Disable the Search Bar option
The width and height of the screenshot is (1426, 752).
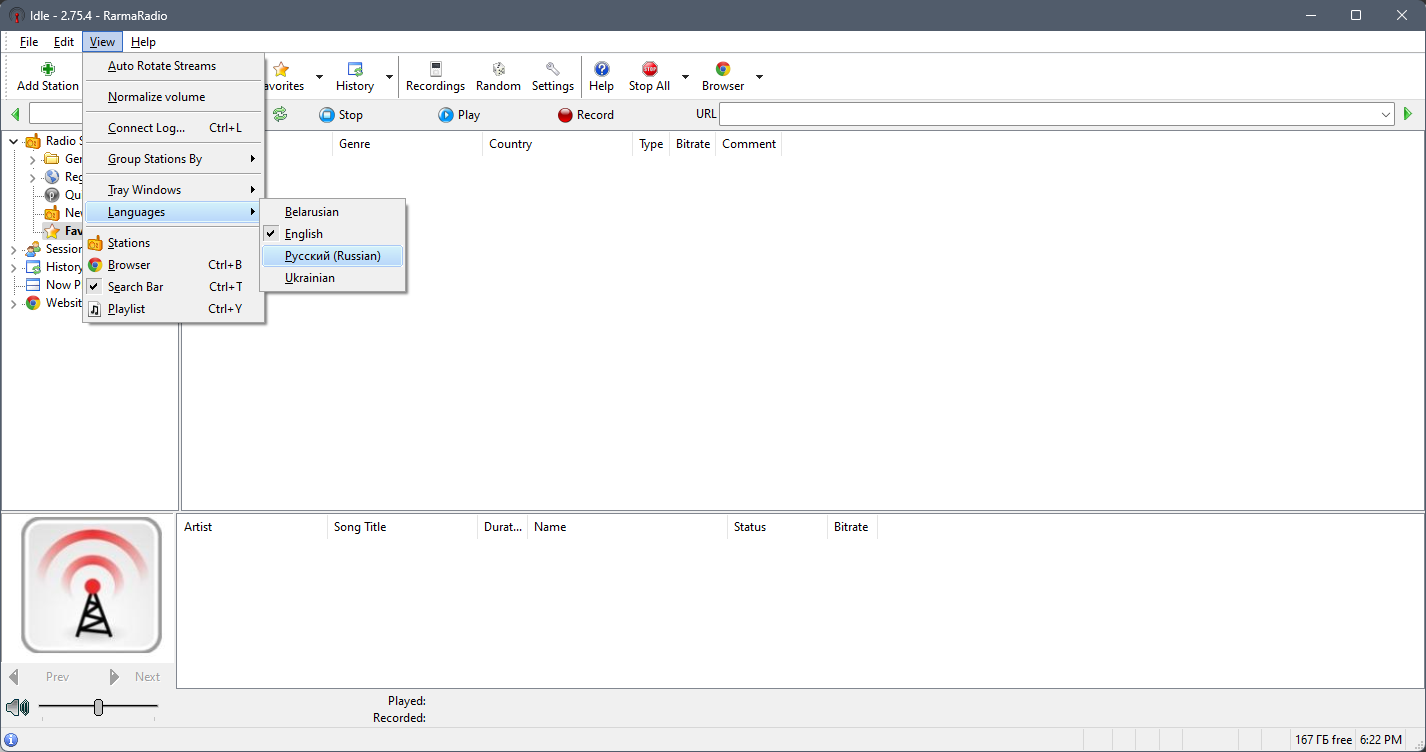137,286
